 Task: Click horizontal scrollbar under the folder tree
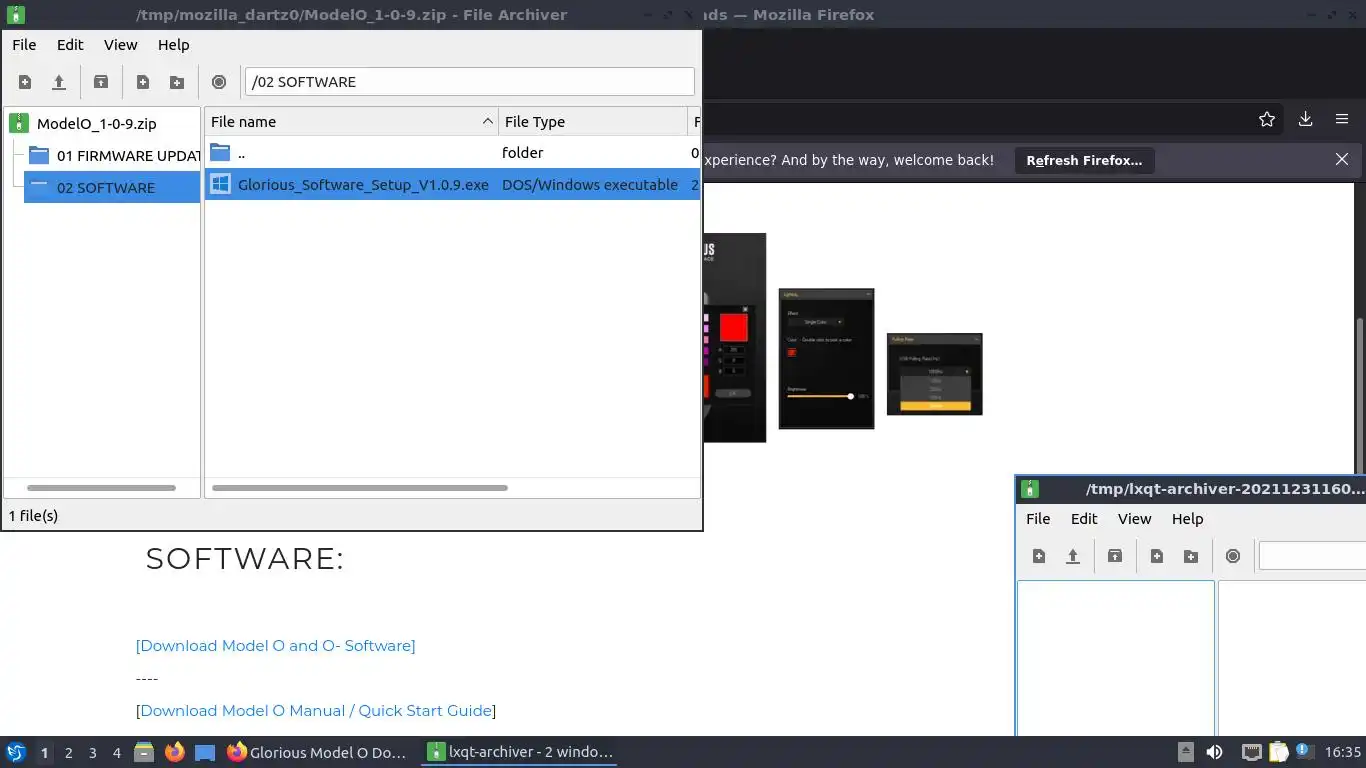pos(101,488)
